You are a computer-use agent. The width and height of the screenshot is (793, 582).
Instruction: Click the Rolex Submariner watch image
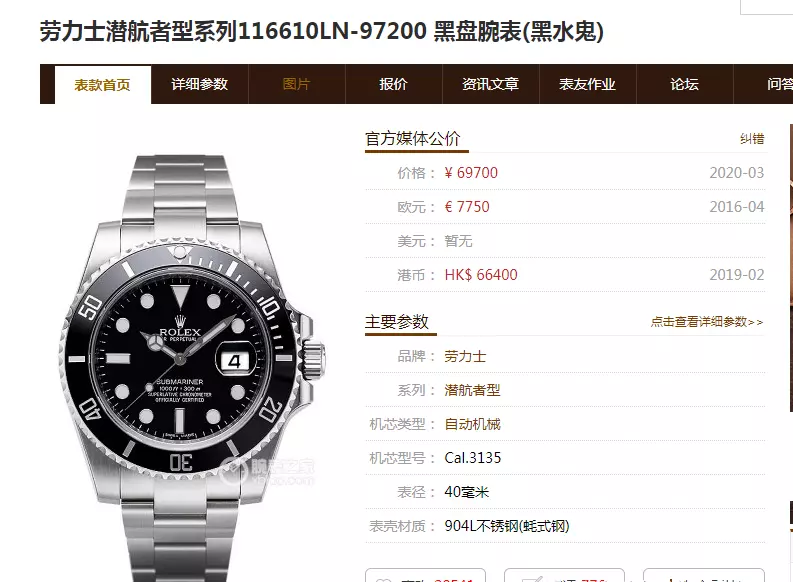[x=192, y=368]
